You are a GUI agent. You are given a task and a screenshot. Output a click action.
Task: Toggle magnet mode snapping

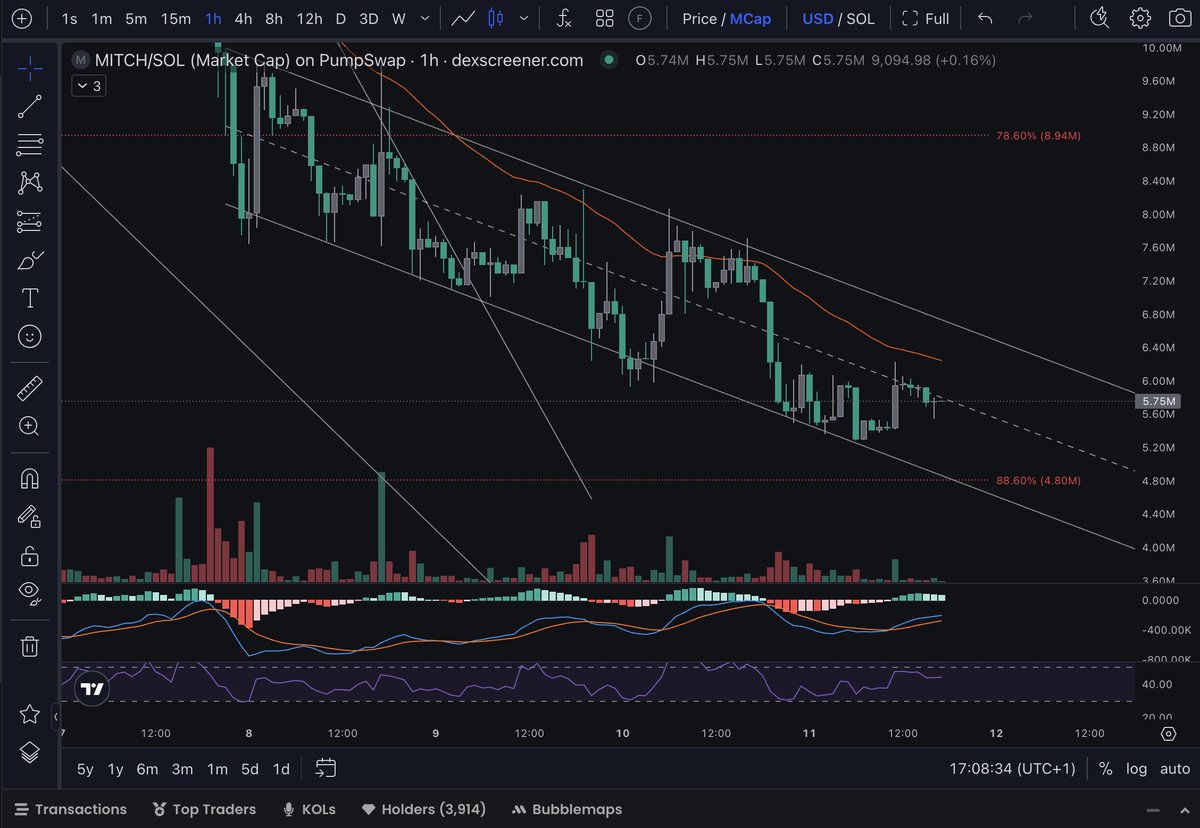click(30, 478)
